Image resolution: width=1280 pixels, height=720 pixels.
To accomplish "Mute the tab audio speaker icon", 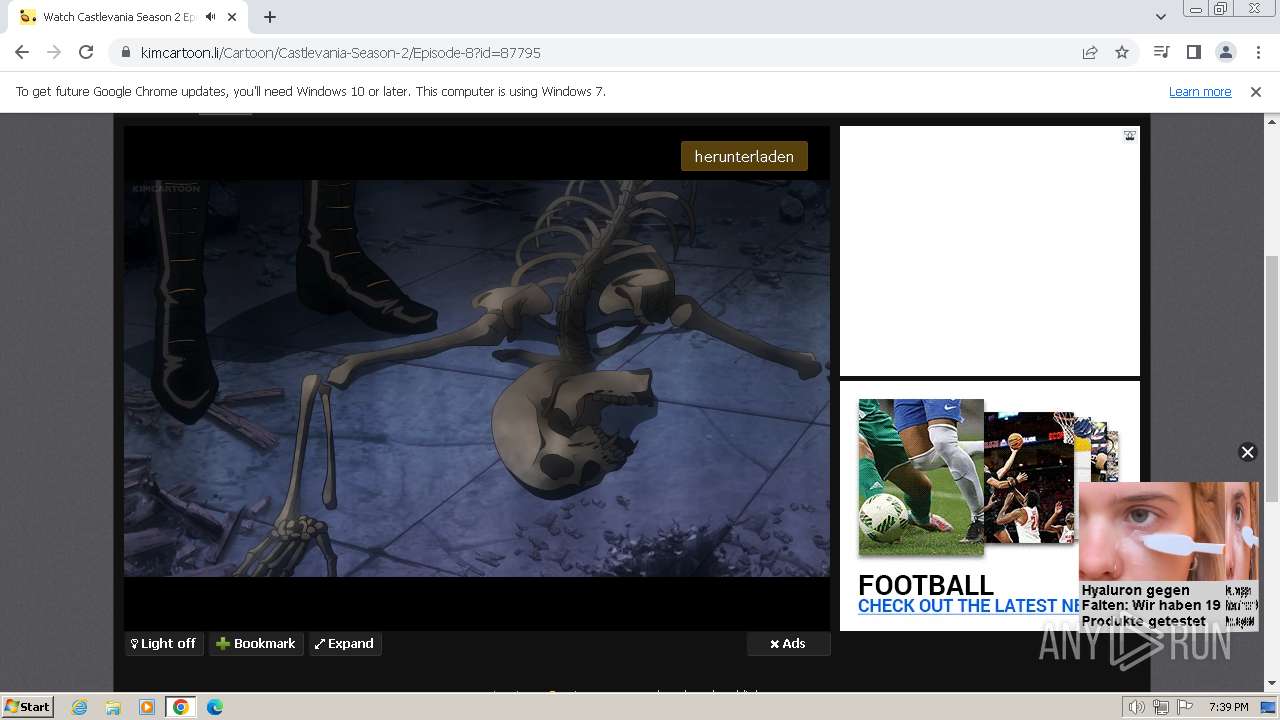I will (210, 17).
